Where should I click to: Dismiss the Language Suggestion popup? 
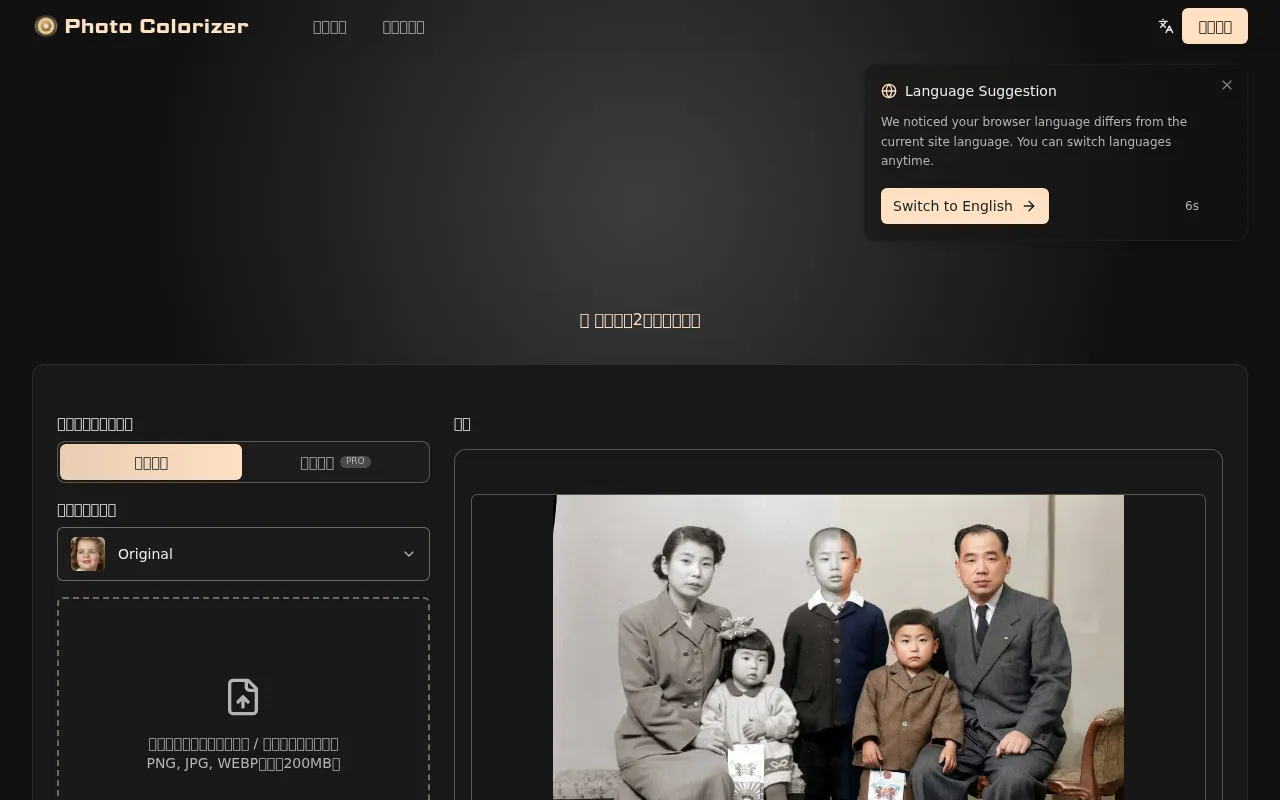pyautogui.click(x=1227, y=85)
